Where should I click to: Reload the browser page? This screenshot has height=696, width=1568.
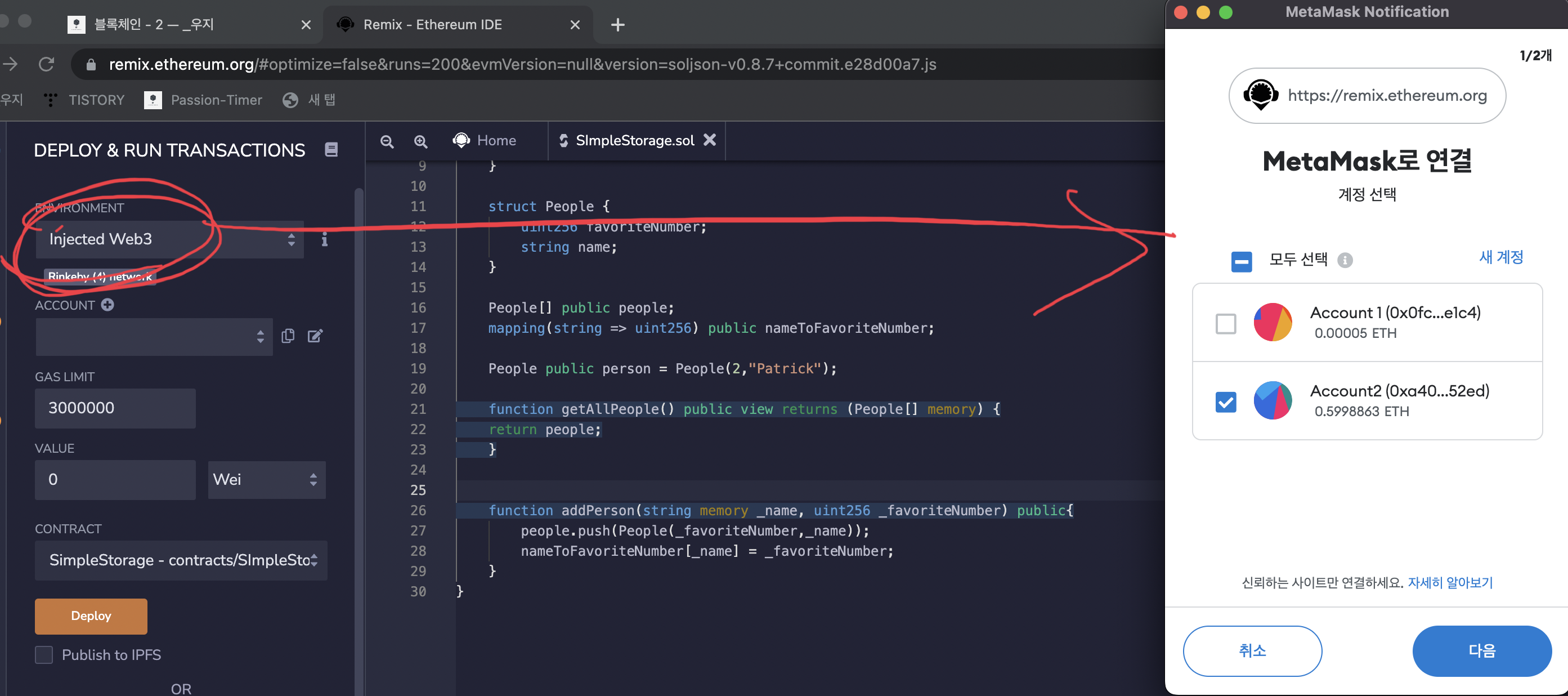click(47, 64)
